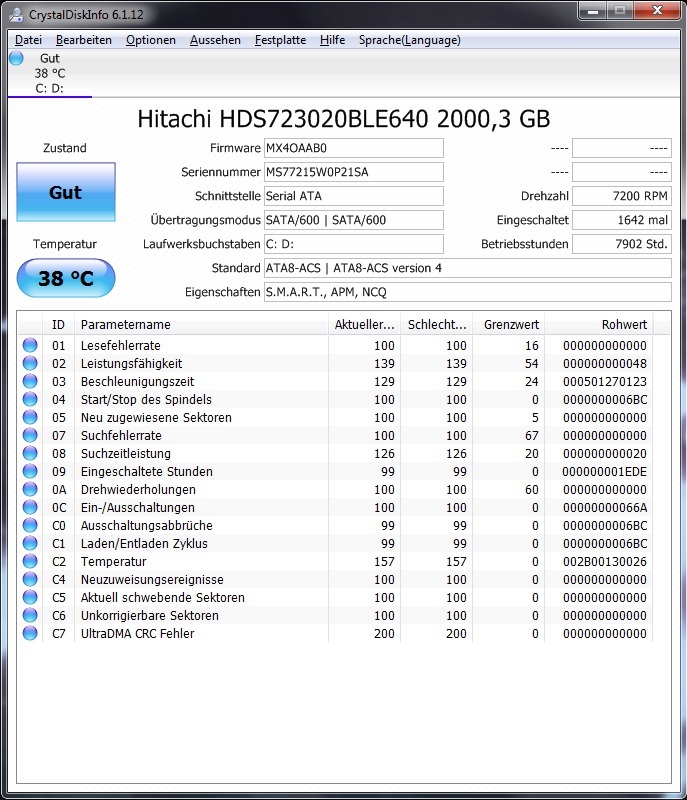The image size is (687, 800).
Task: Click the Schnittstelle field Serial ATA
Action: (353, 196)
